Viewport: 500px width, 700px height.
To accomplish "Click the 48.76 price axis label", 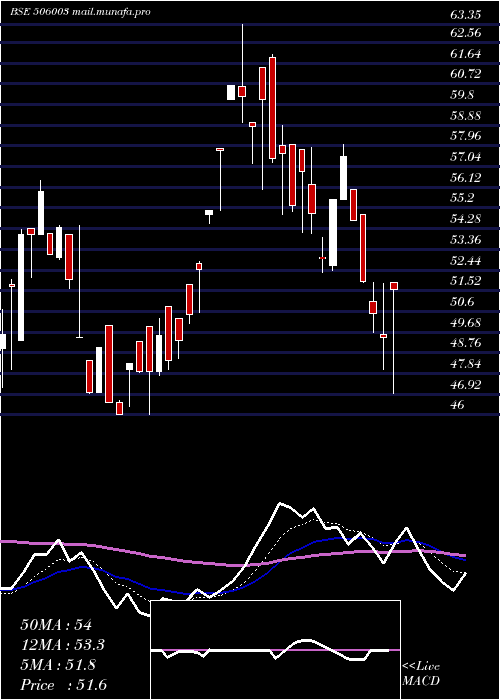I will [x=466, y=342].
